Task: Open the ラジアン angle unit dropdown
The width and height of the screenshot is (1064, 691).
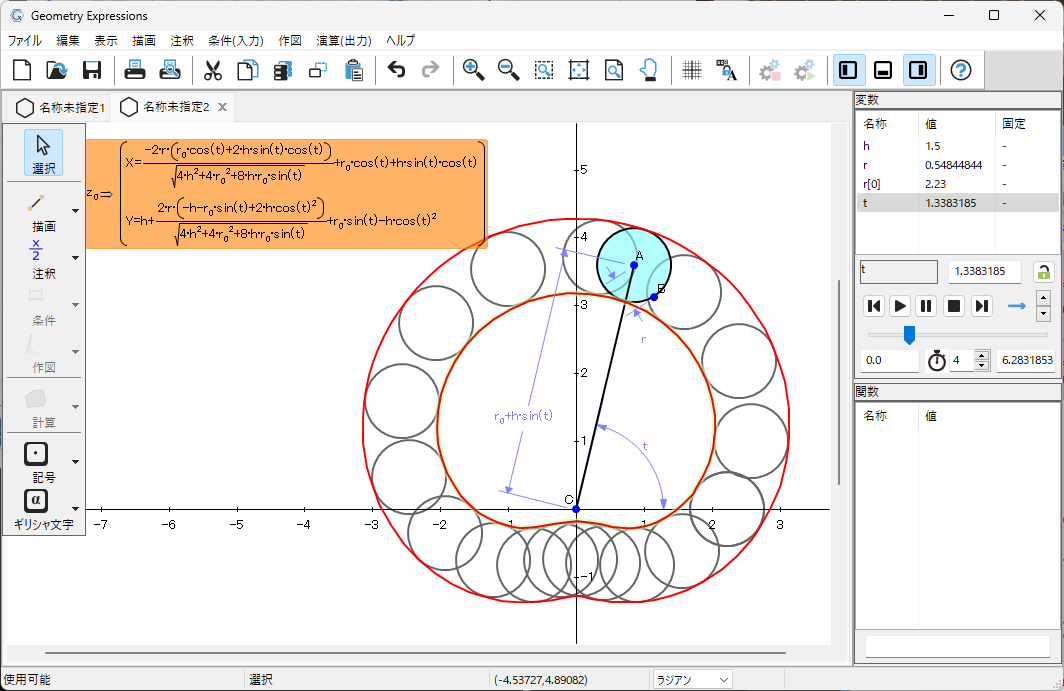Action: coord(692,680)
